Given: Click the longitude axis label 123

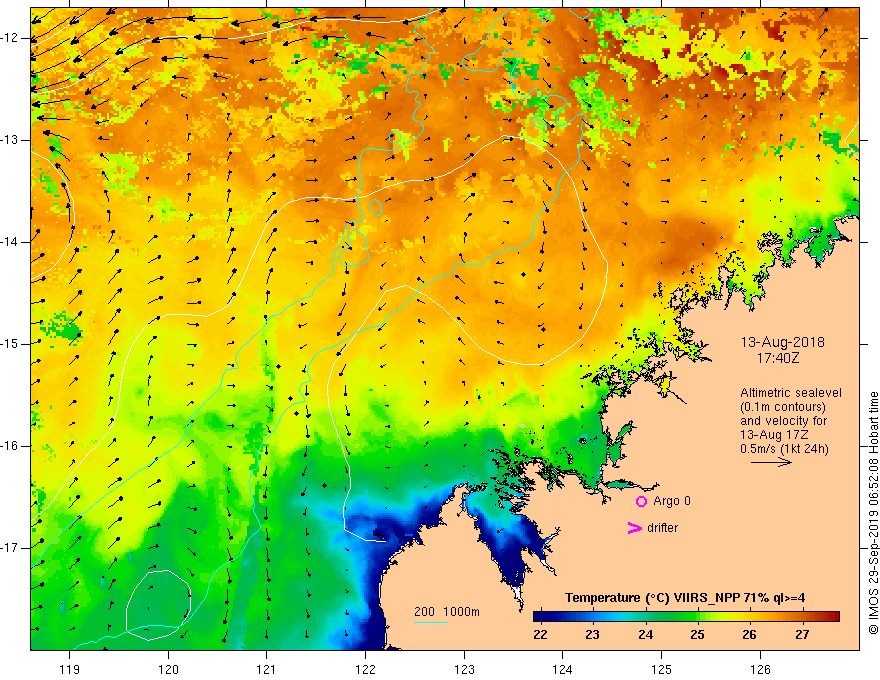Looking at the screenshot, I should (464, 669).
